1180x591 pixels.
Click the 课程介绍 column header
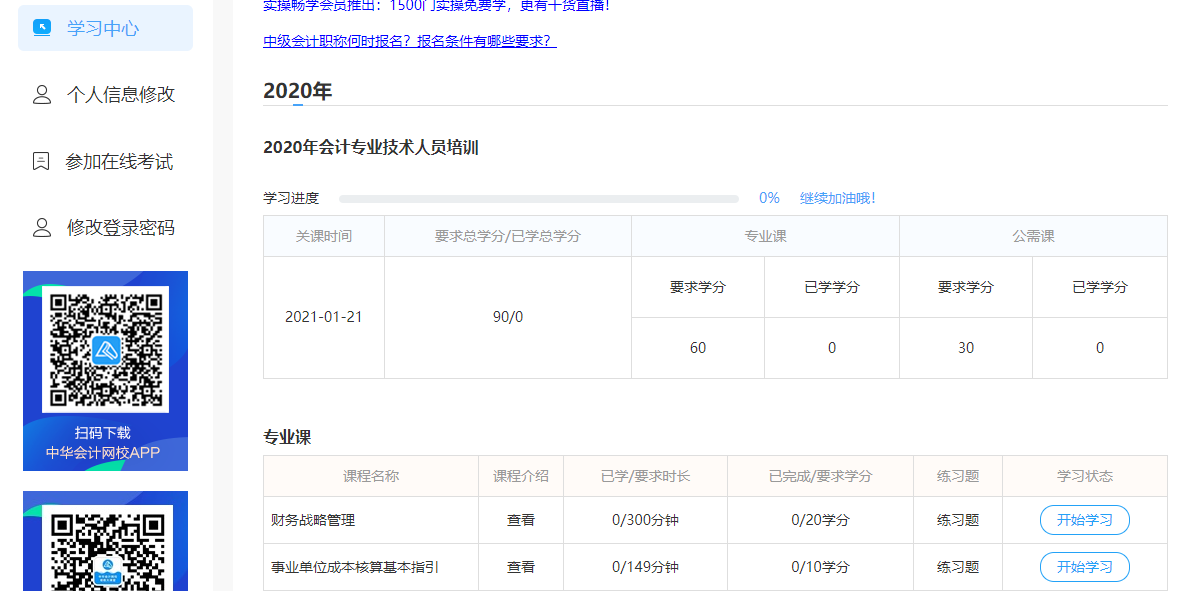(521, 477)
